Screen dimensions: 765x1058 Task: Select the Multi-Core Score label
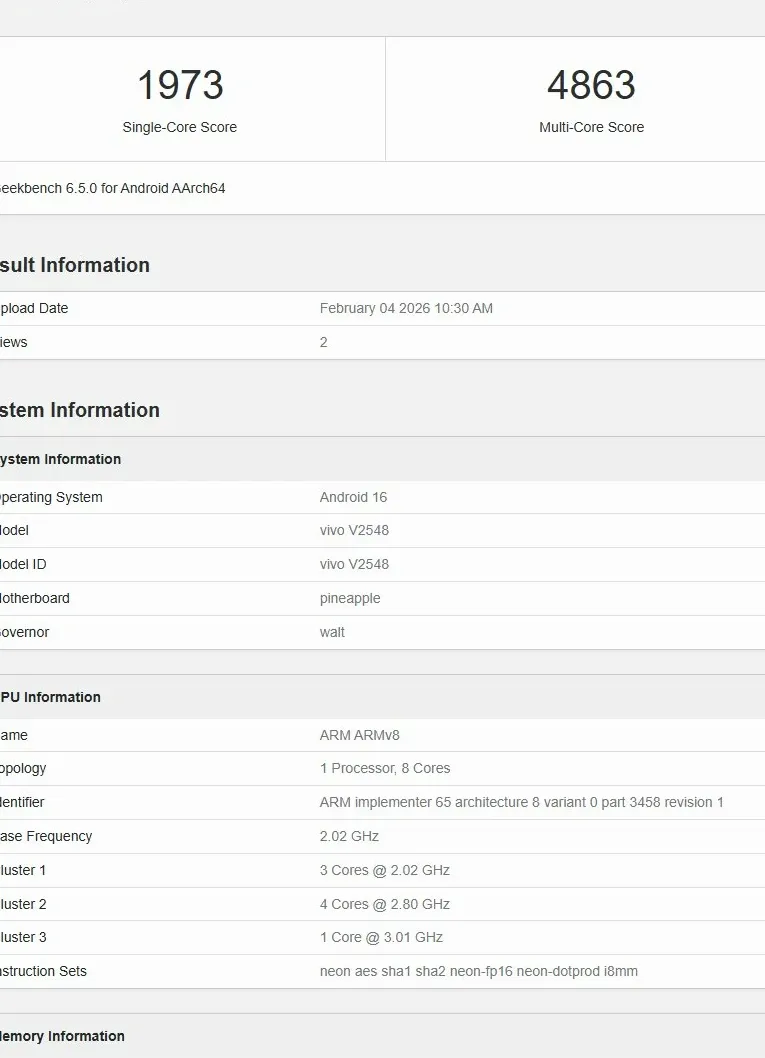(591, 127)
